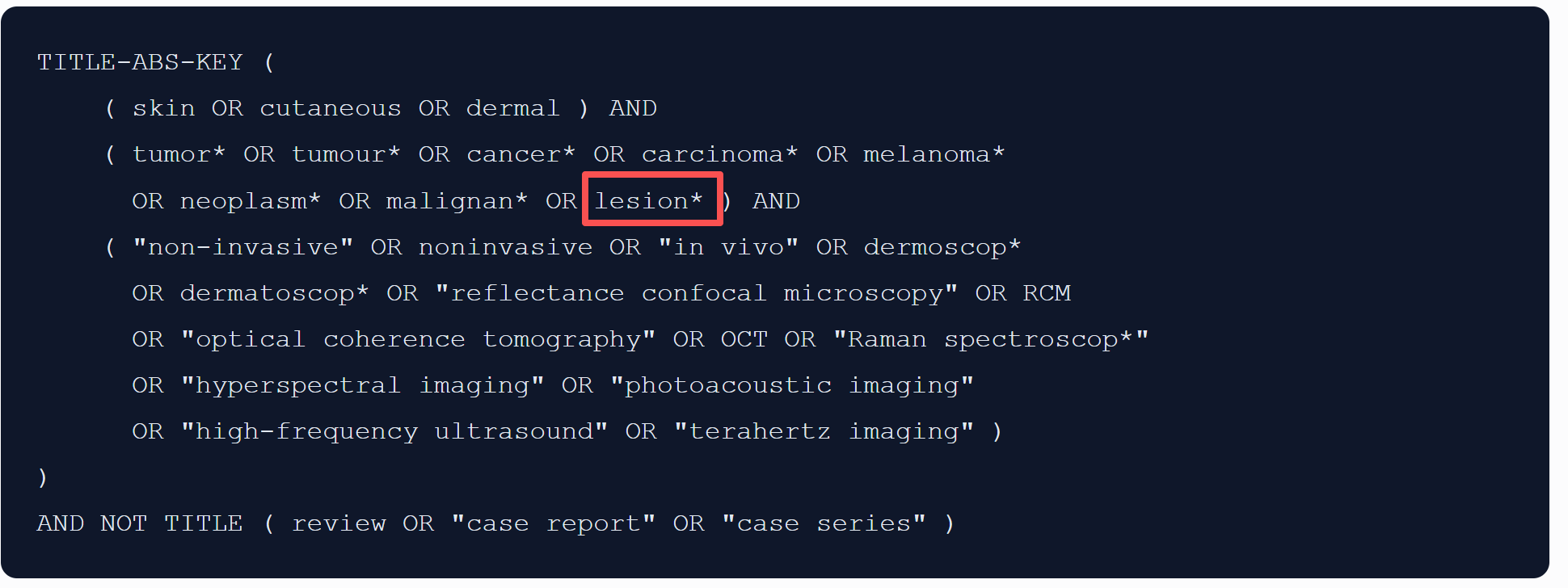This screenshot has width=1568, height=588.
Task: Click the melanoma* term
Action: (x=934, y=154)
